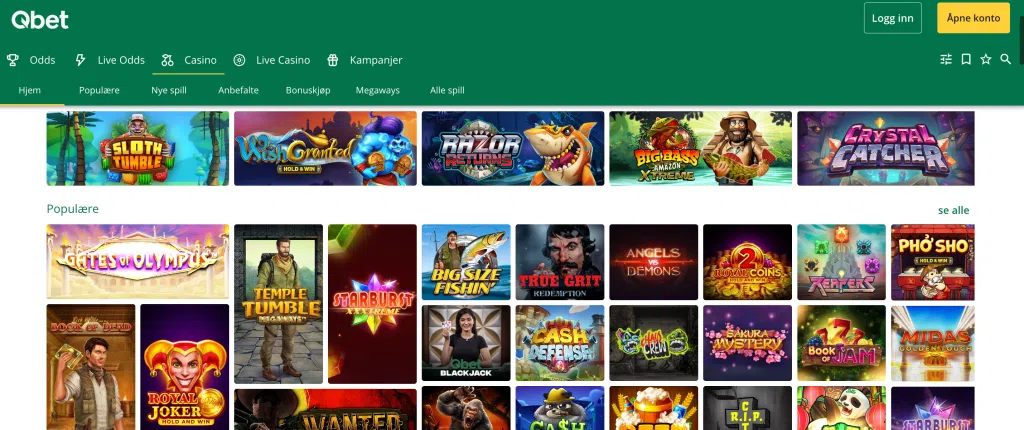Switch to Megaways tab
Image resolution: width=1024 pixels, height=430 pixels.
point(377,90)
